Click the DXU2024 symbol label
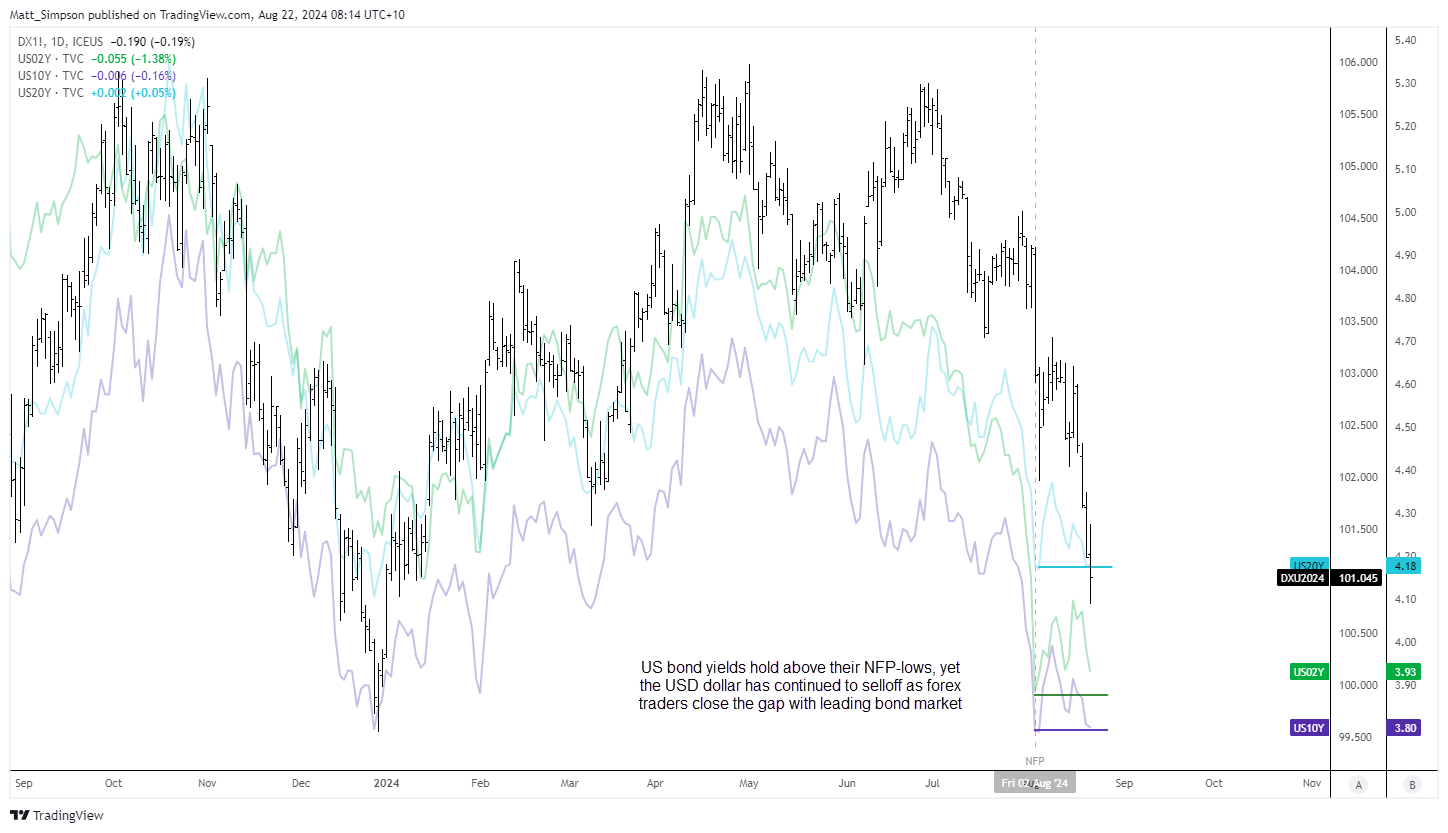The height and width of the screenshot is (833, 1448). click(1304, 577)
